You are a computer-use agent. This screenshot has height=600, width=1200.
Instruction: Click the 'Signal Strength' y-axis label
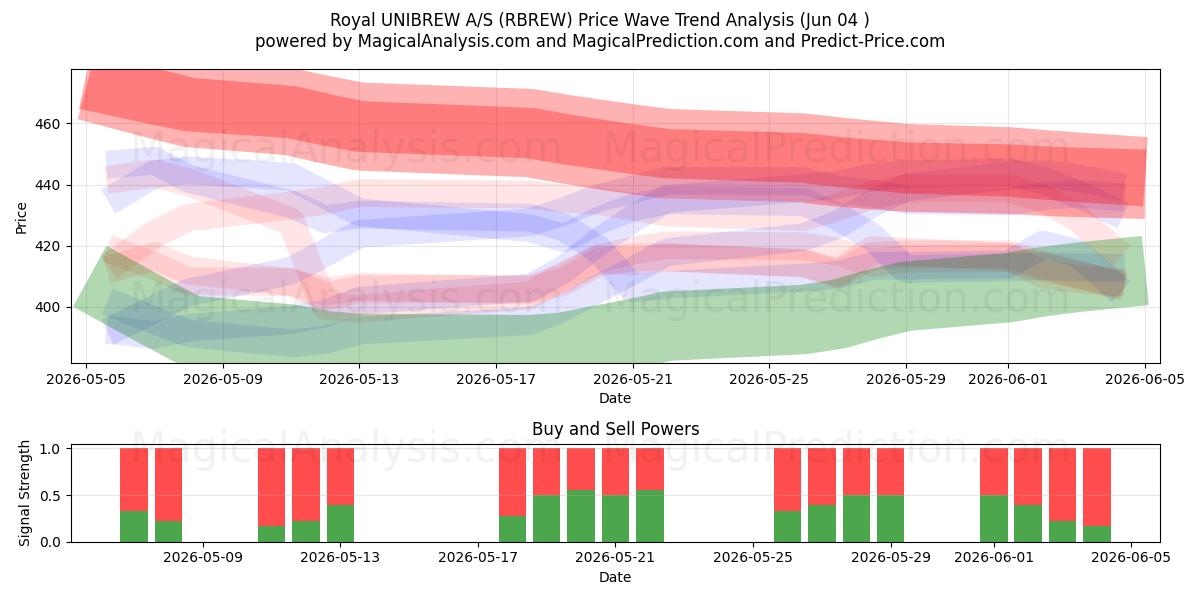[x=25, y=495]
